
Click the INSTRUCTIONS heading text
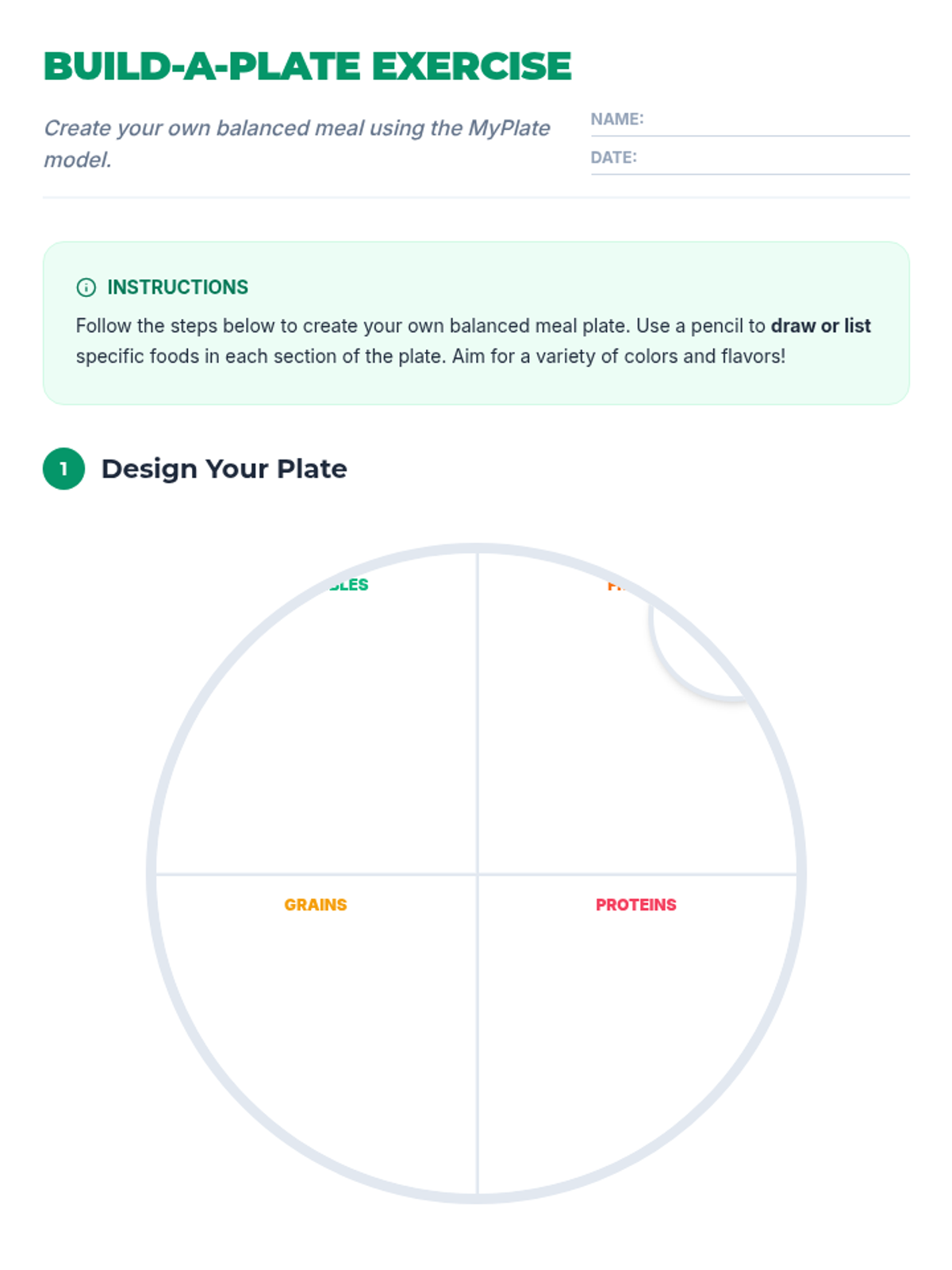[178, 287]
